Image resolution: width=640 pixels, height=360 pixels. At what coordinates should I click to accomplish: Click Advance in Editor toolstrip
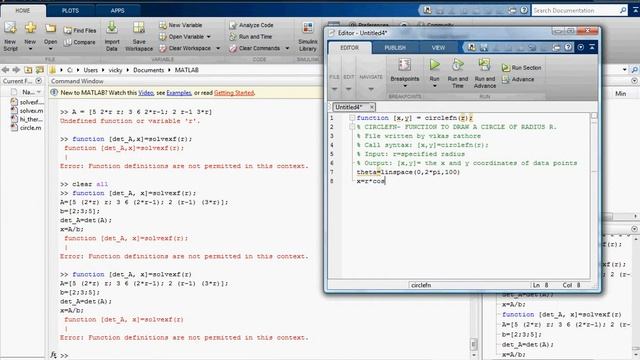pos(518,79)
